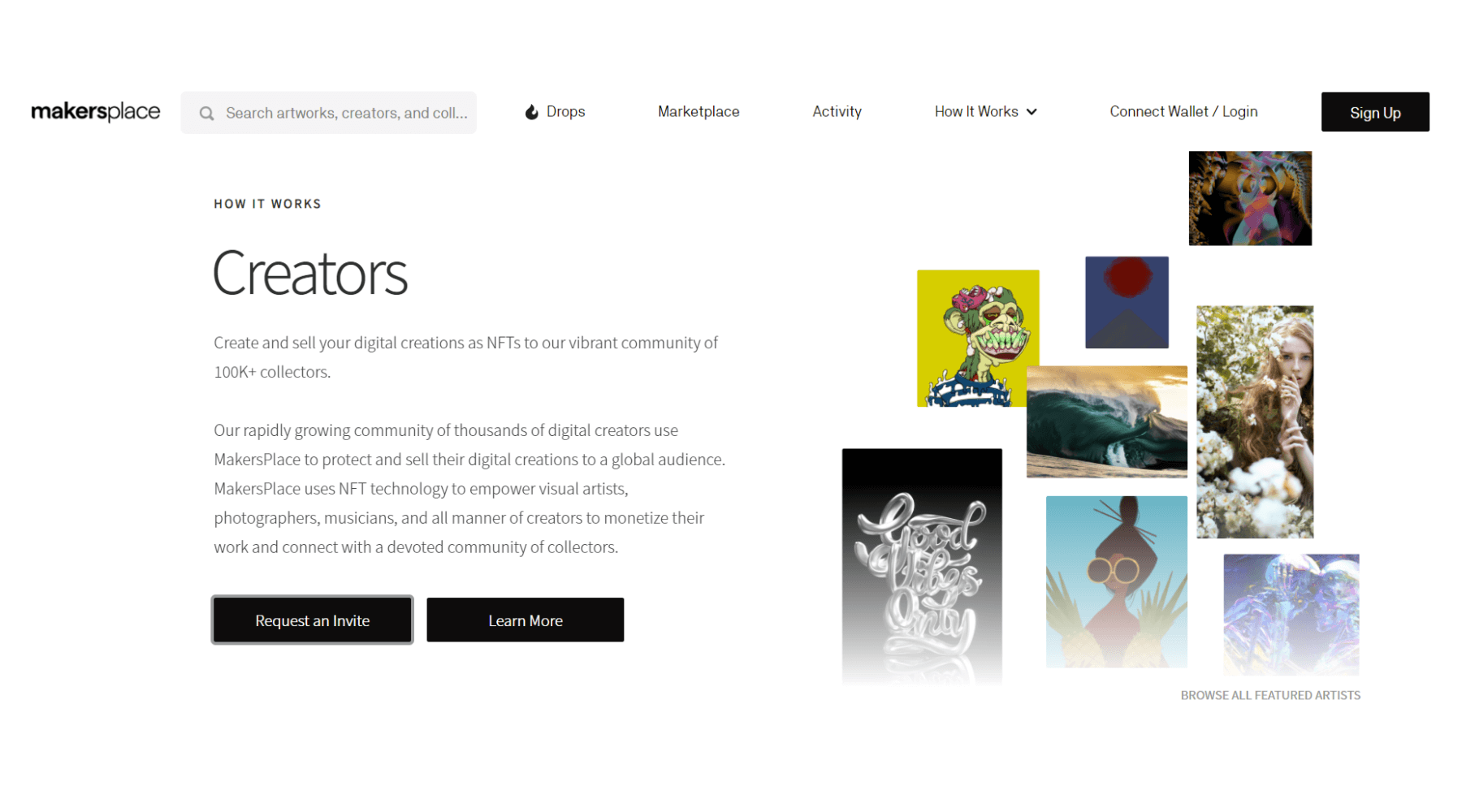Expand the How It Works chevron
Viewport: 1462px width, 812px height.
[1032, 112]
